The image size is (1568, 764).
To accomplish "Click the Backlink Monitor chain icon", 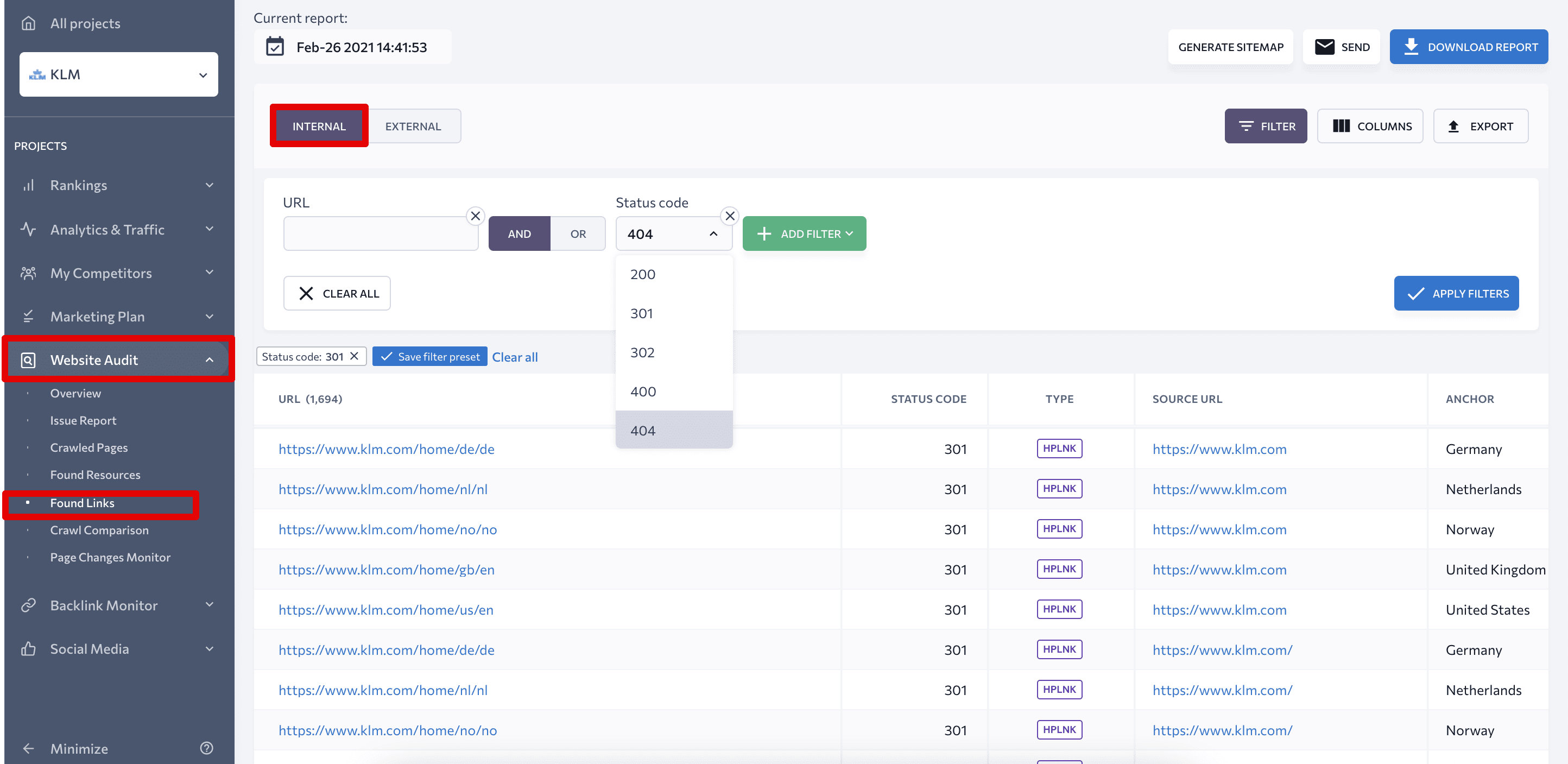I will point(28,605).
